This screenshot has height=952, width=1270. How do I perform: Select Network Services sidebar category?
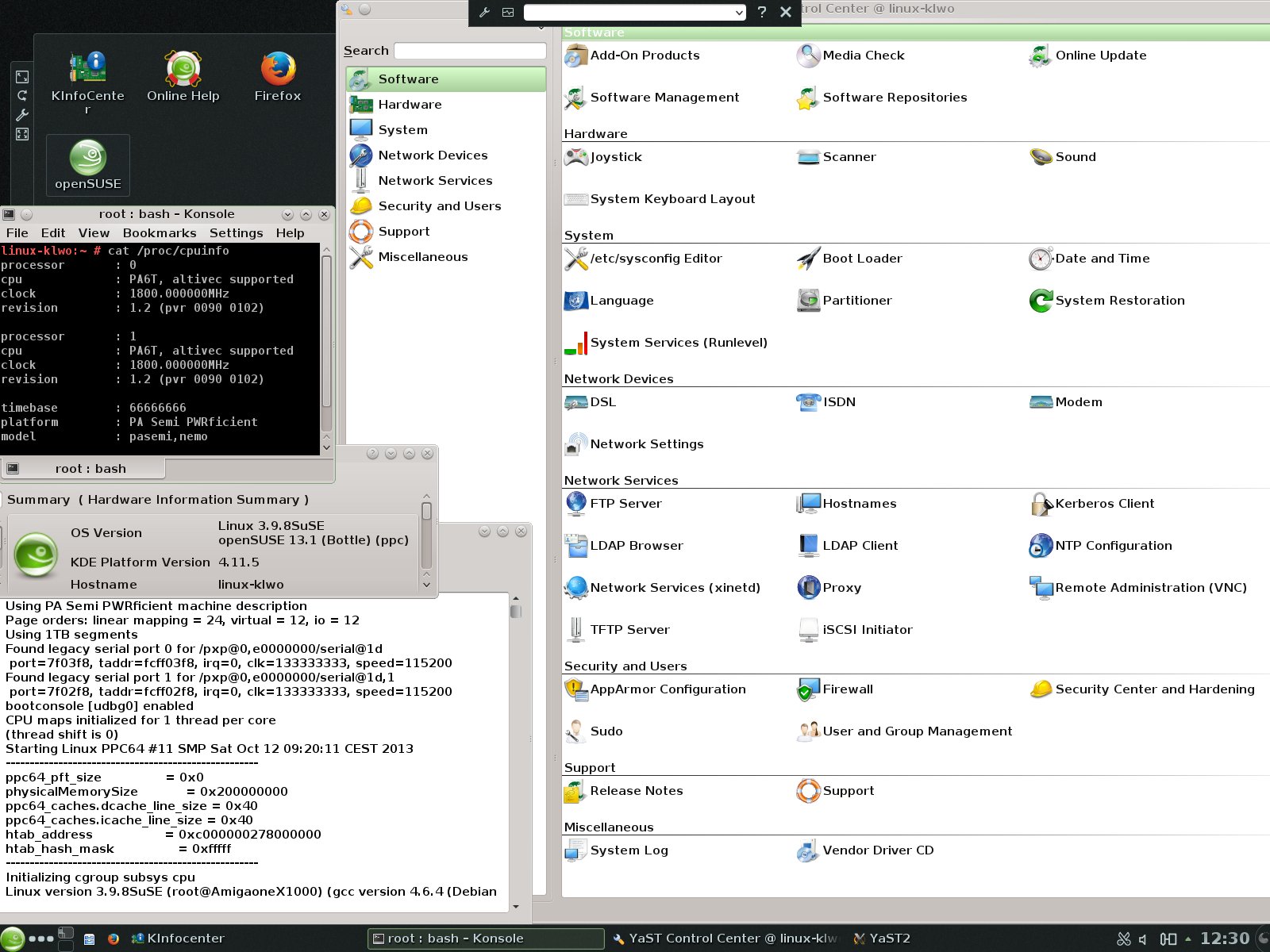click(x=446, y=181)
